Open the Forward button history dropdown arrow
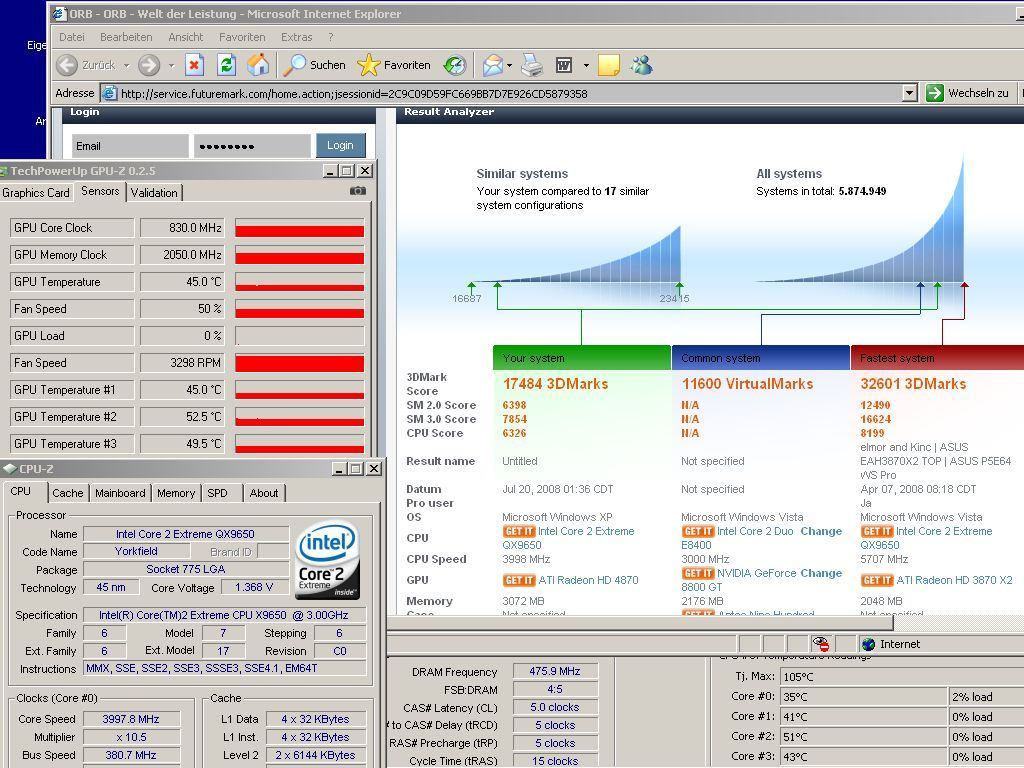1024x768 pixels. (171, 65)
